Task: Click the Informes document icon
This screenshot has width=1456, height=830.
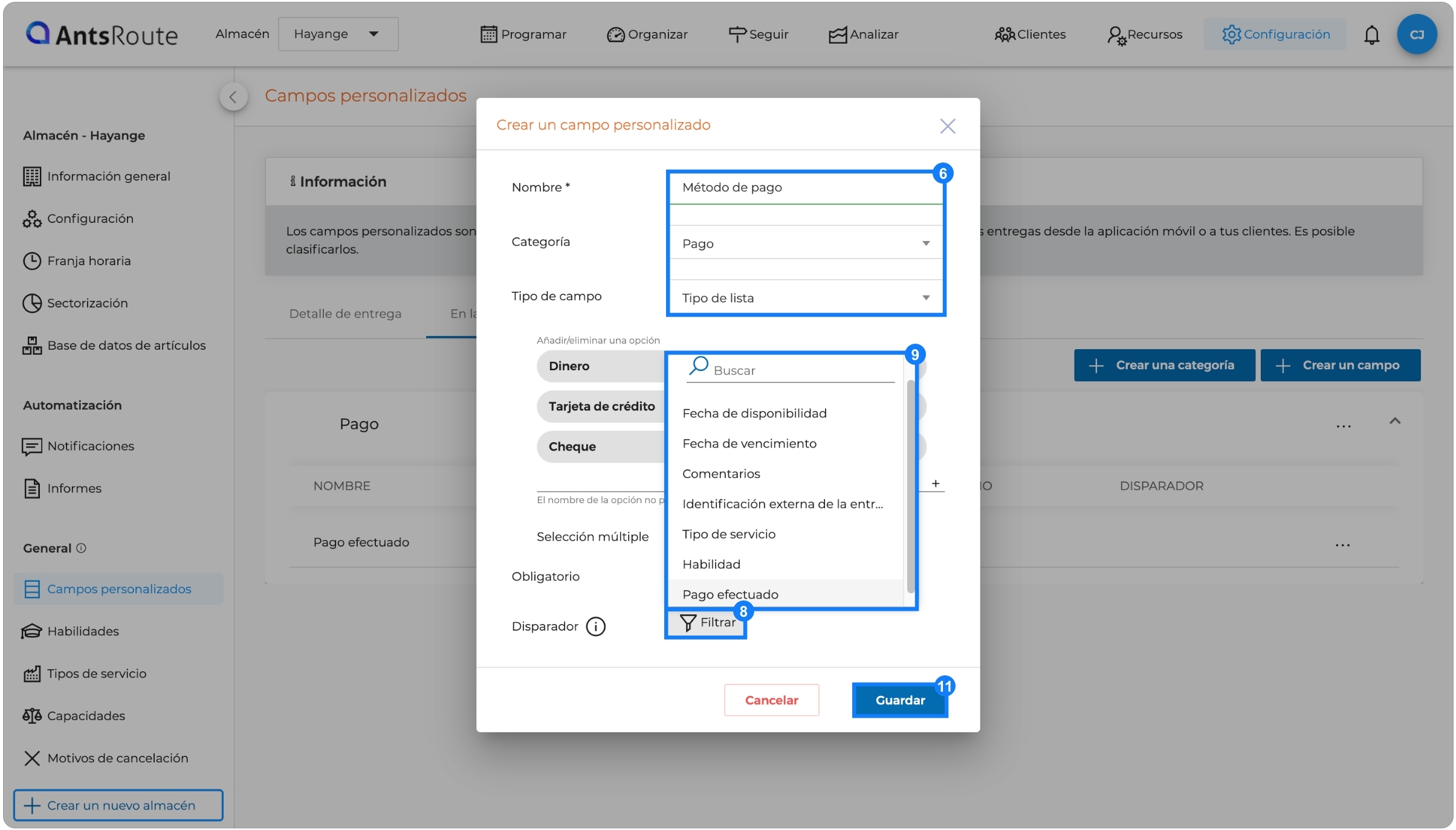Action: click(x=32, y=489)
